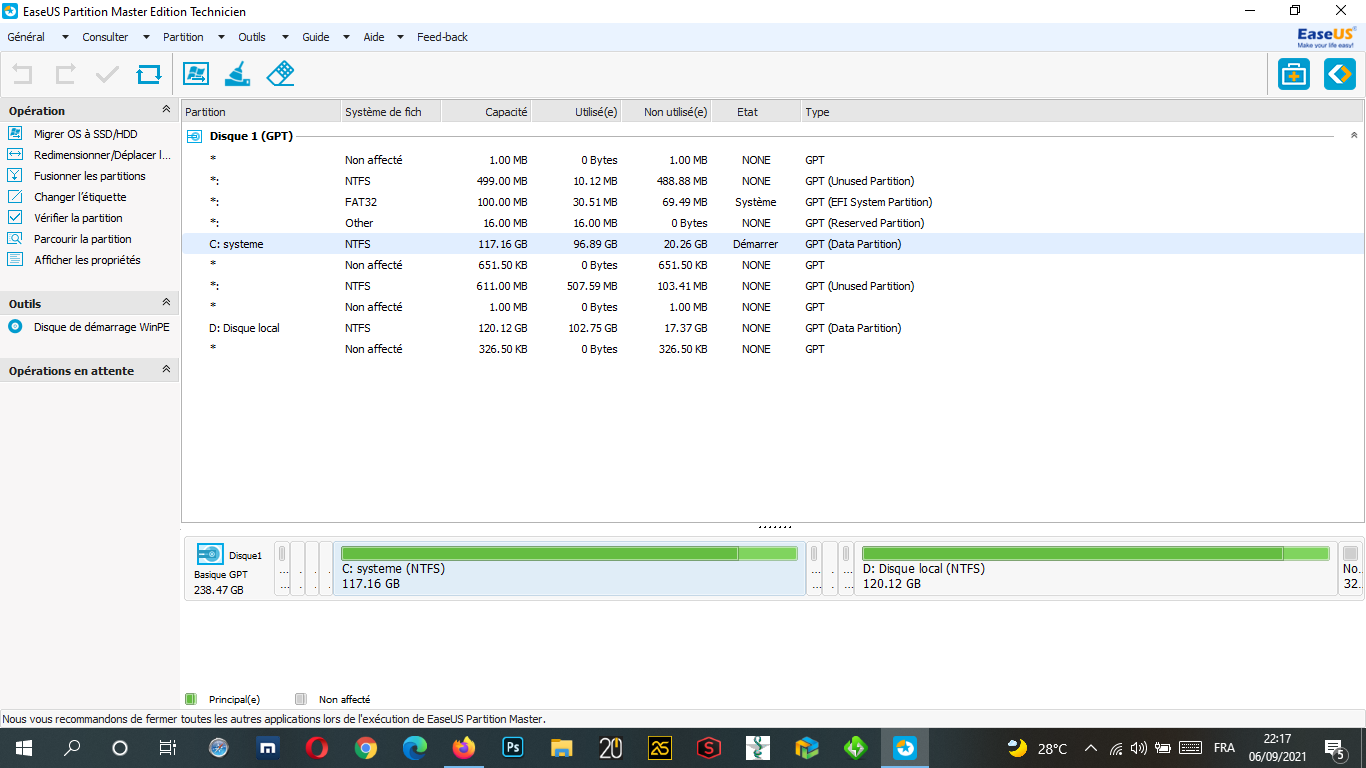The image size is (1366, 768).
Task: Apply pending operations with the checkmark icon
Action: (107, 74)
